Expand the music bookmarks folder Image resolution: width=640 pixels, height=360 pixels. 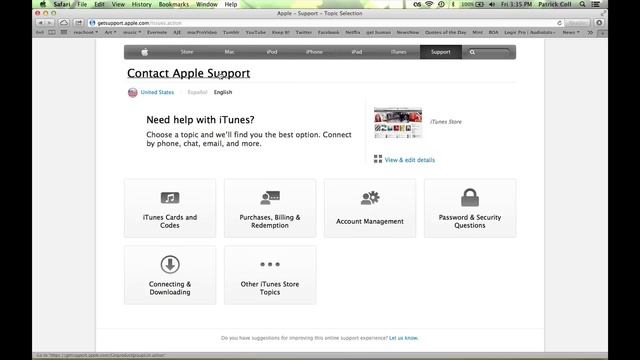132,32
